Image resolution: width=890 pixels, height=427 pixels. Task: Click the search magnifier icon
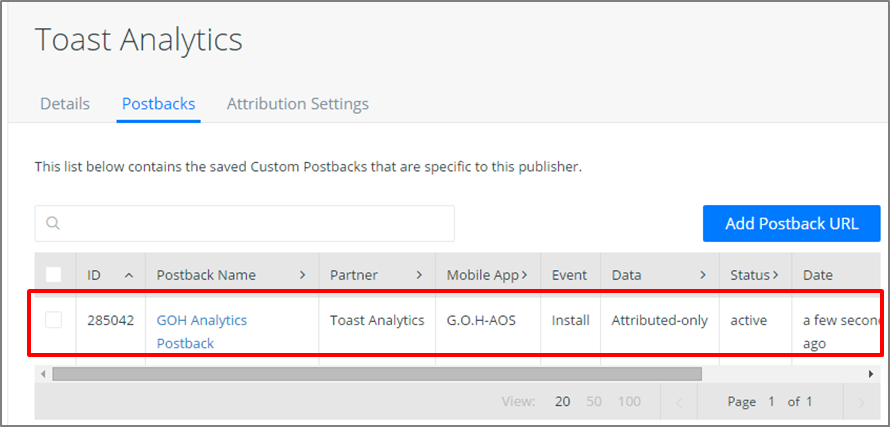click(53, 223)
